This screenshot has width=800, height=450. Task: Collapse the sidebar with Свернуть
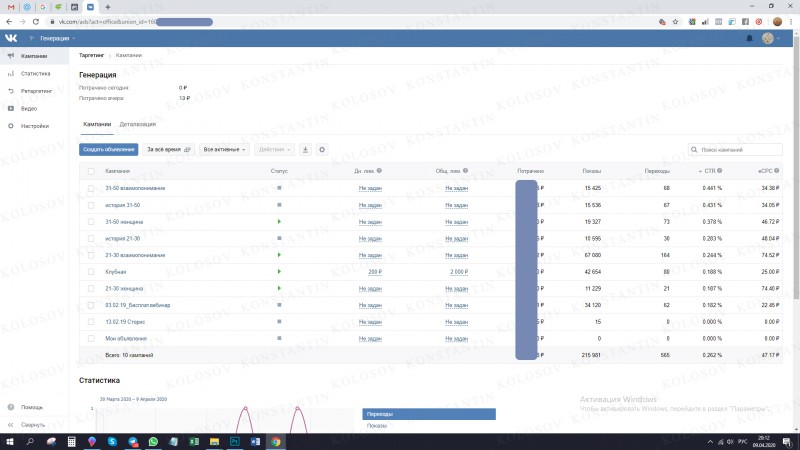(33, 424)
